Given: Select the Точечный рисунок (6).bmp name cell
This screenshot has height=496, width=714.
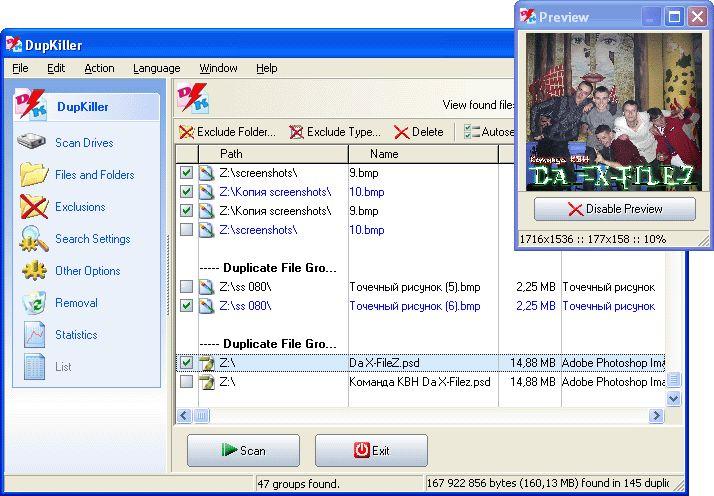Looking at the screenshot, I should [x=415, y=306].
